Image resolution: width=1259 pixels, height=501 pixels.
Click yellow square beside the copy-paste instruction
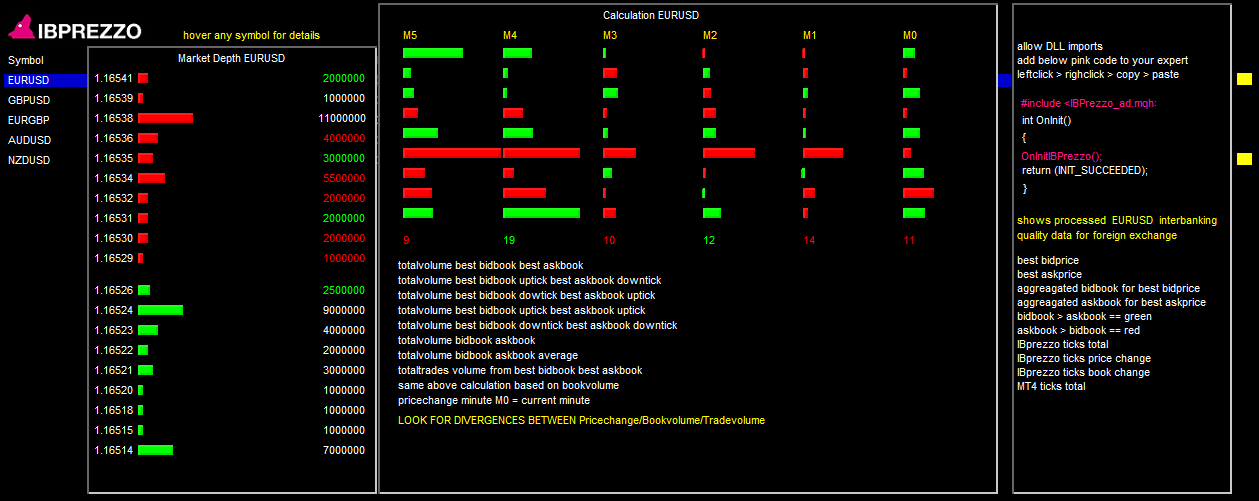pos(1244,79)
